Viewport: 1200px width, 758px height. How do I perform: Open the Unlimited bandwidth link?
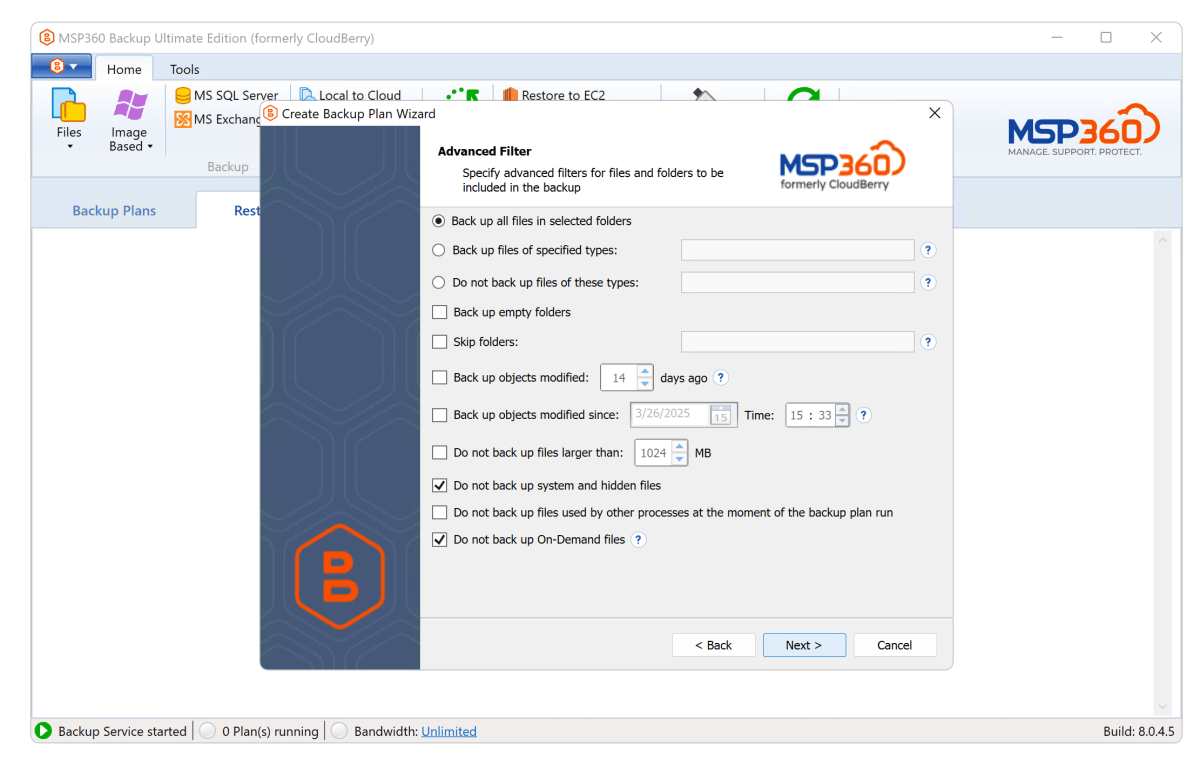(x=449, y=731)
